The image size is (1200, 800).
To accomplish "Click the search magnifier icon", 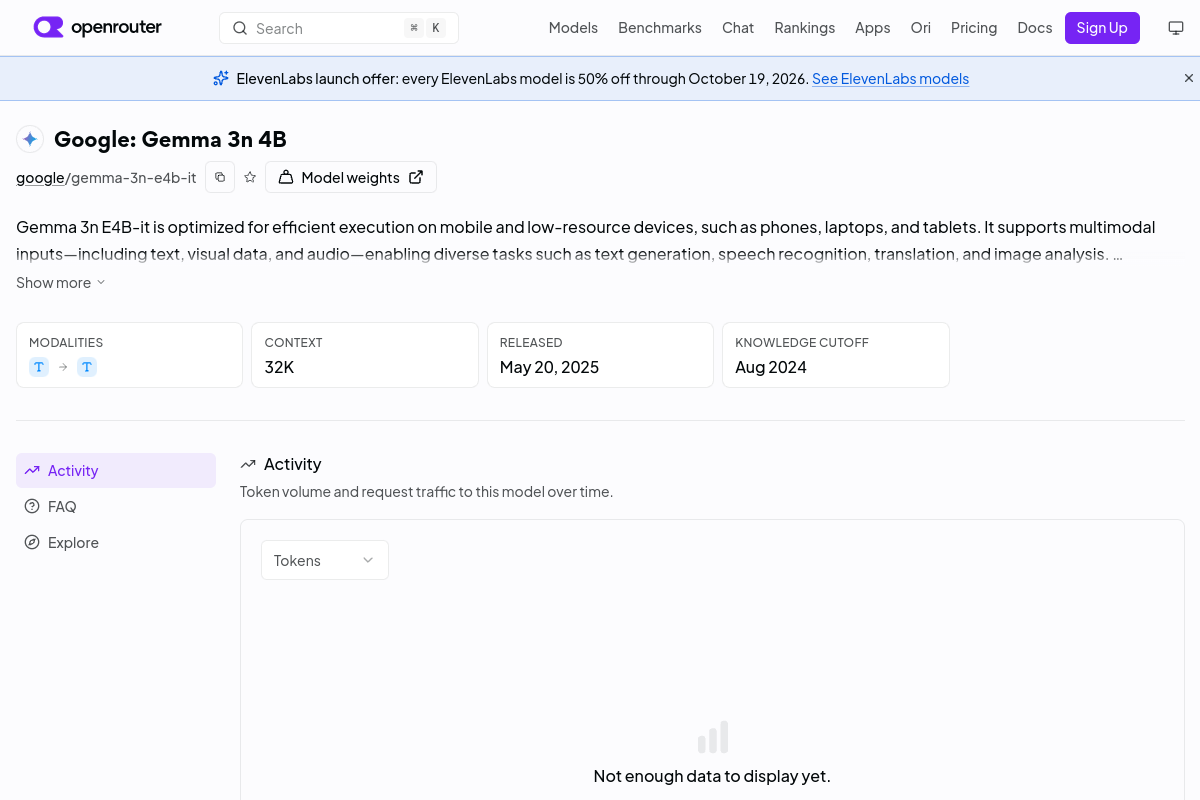I will [x=240, y=28].
